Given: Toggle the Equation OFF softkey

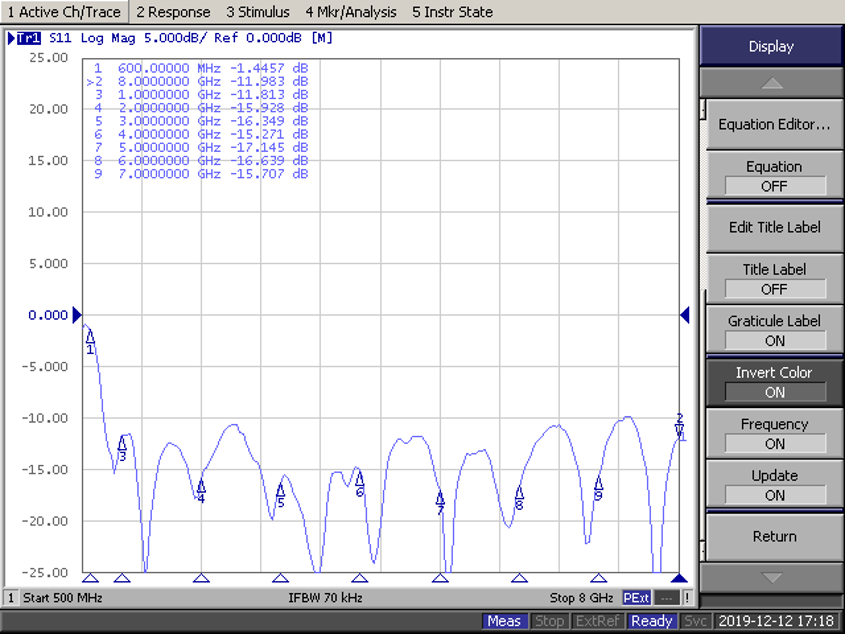Looking at the screenshot, I should pos(774,176).
